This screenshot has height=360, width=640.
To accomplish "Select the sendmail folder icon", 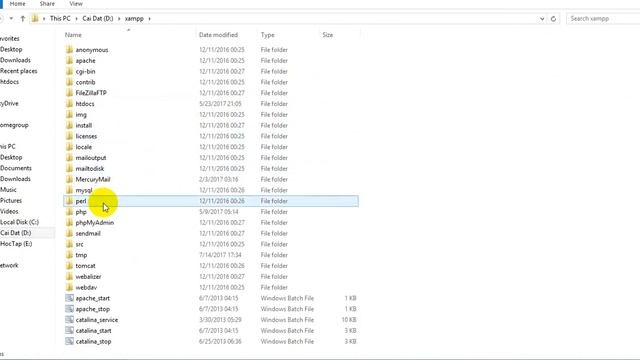I will click(x=69, y=233).
